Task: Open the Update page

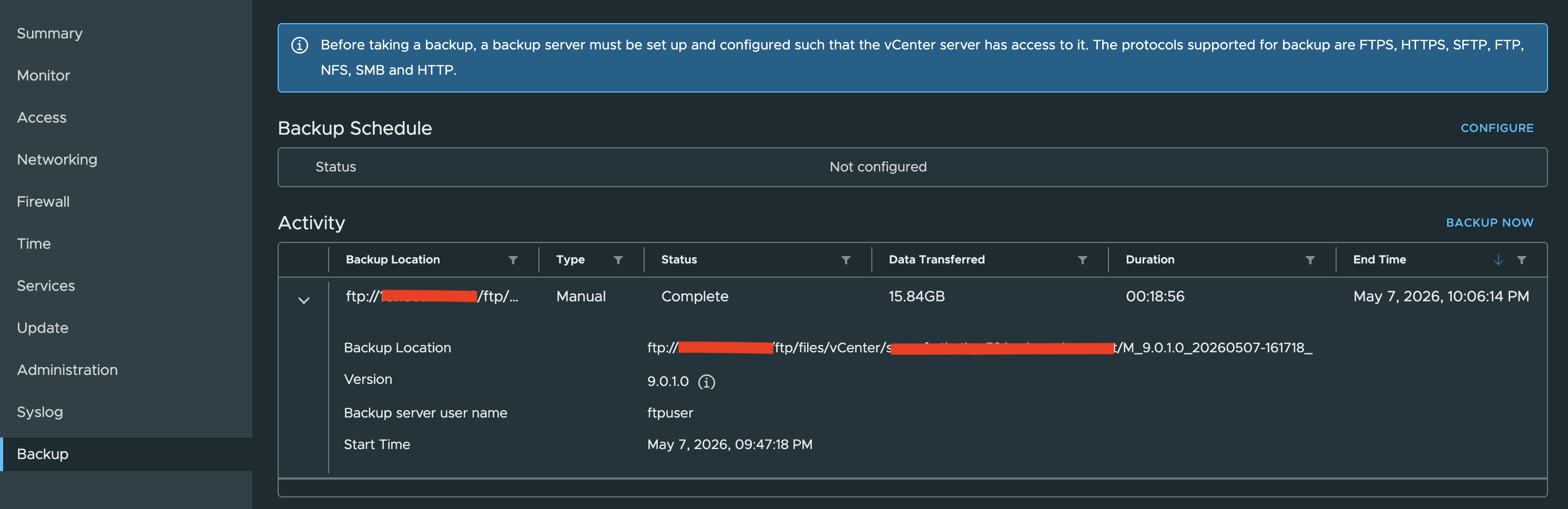Action: tap(42, 328)
